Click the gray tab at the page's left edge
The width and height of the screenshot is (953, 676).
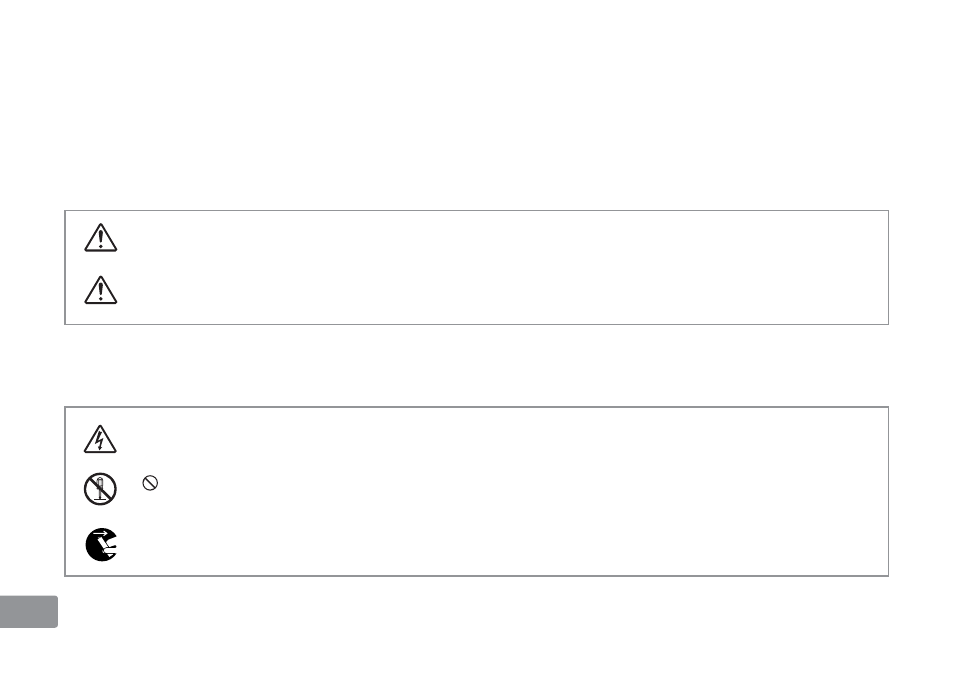[28, 611]
